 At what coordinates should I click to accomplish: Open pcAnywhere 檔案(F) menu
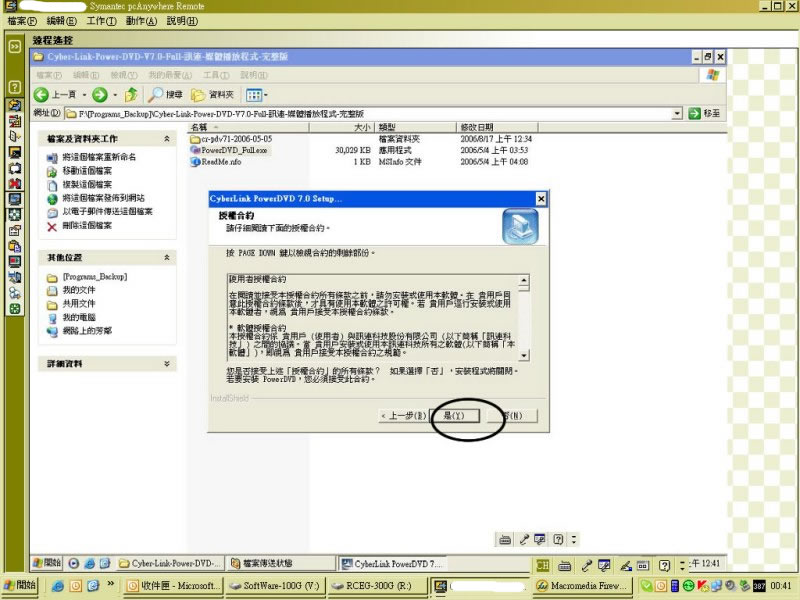(x=22, y=21)
